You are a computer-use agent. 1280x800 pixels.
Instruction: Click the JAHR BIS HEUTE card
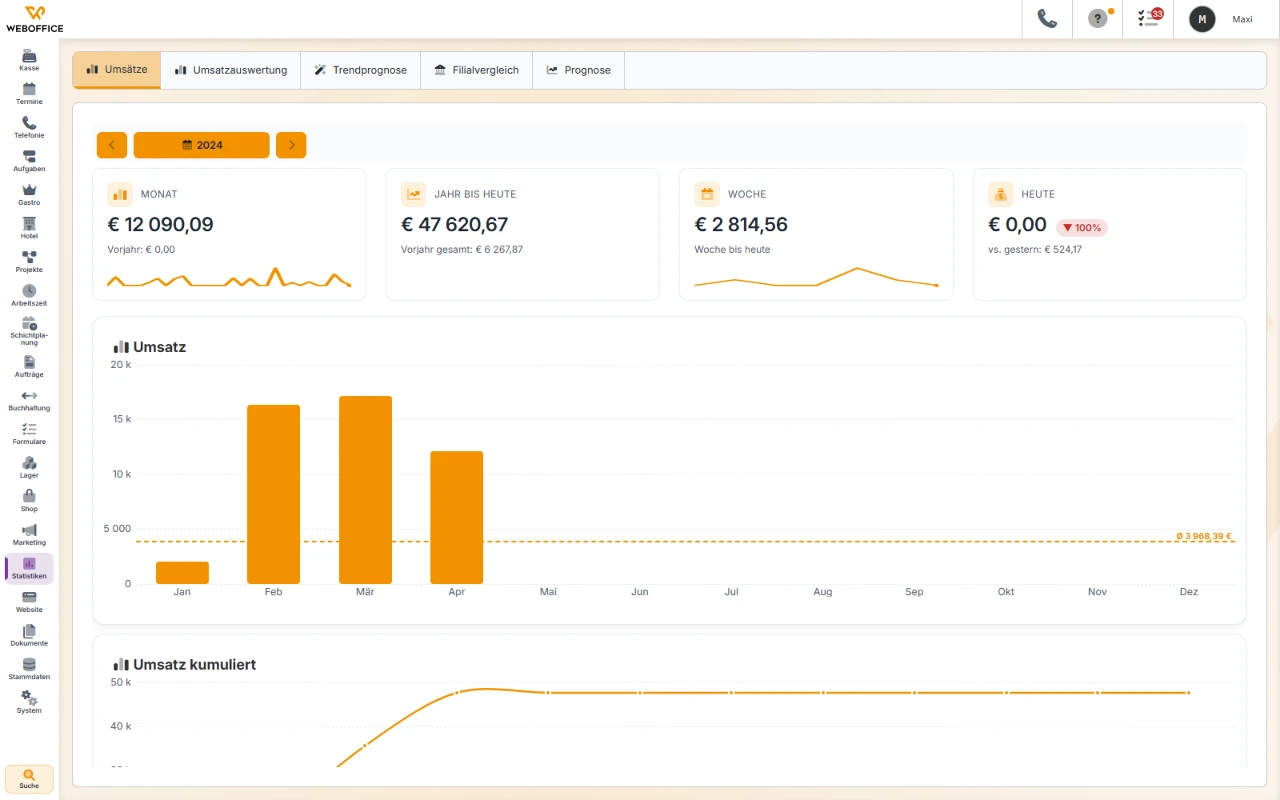pos(523,234)
